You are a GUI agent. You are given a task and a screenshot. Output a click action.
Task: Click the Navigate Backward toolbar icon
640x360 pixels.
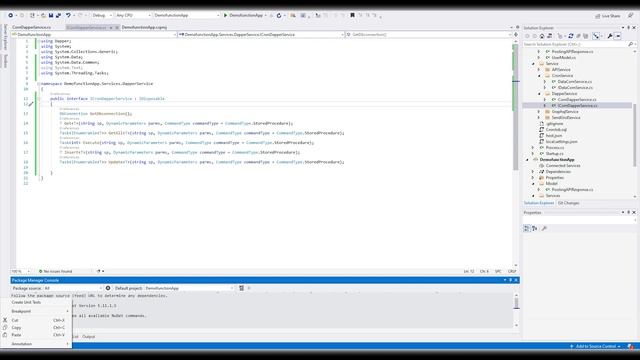point(11,15)
